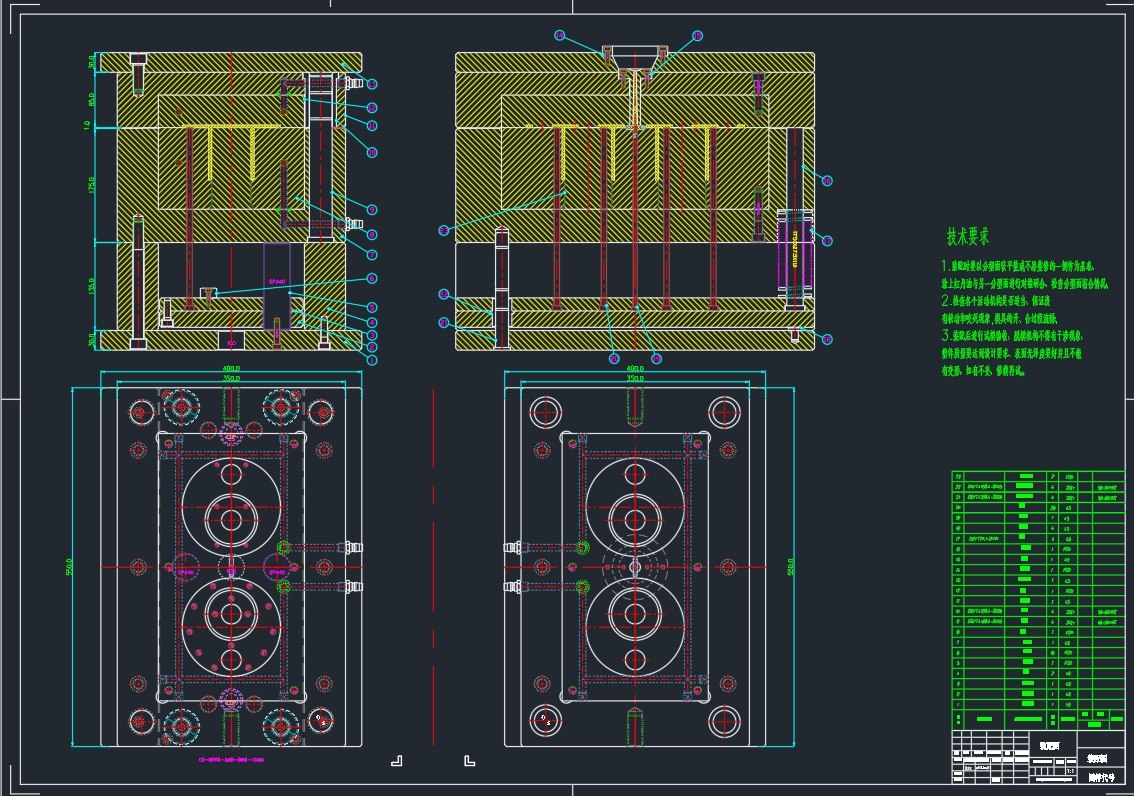Pick the 1.0 parting gap dimension
The image size is (1134, 796).
[87, 125]
